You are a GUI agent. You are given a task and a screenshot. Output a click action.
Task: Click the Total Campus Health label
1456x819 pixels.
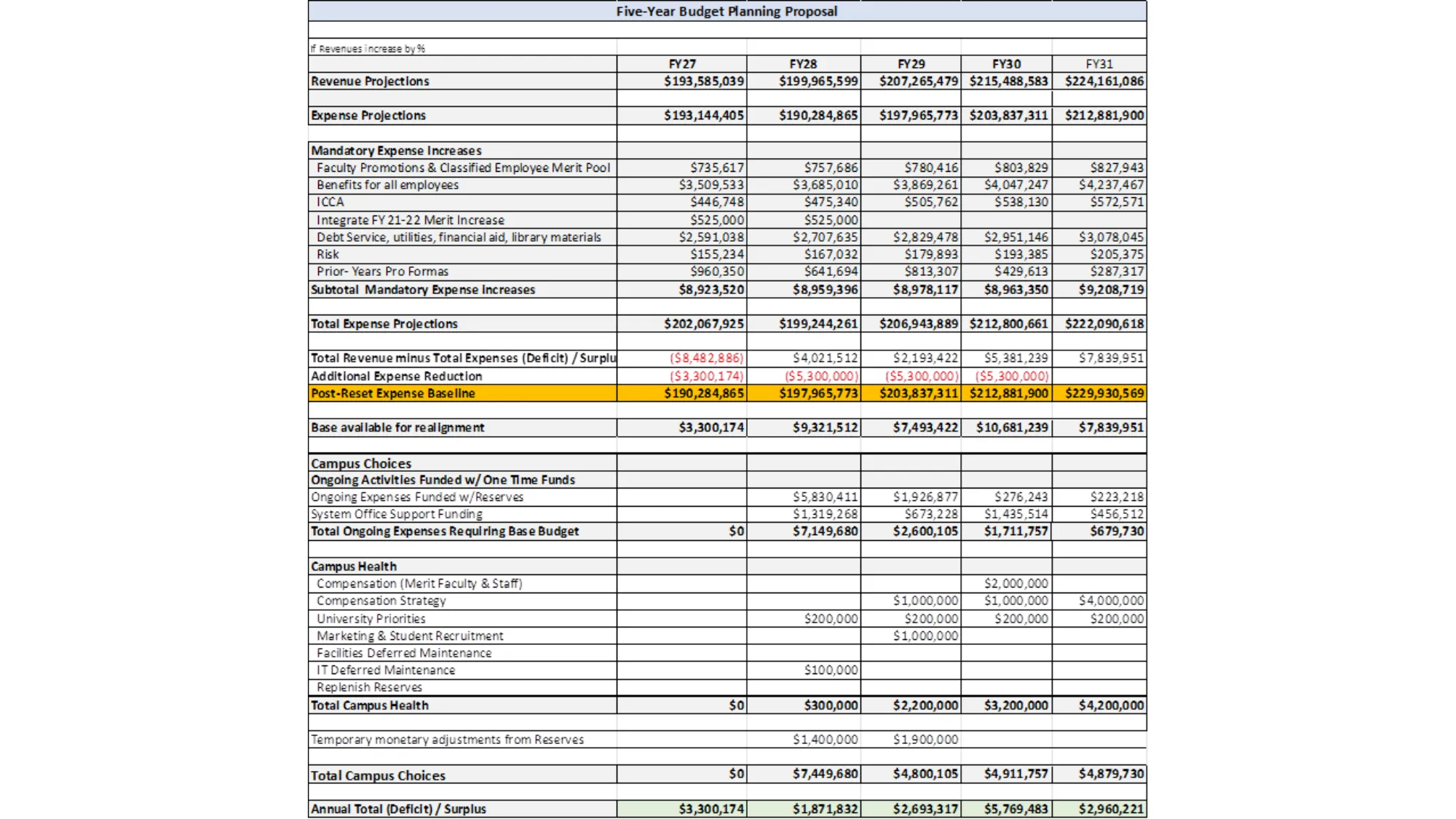(x=369, y=705)
